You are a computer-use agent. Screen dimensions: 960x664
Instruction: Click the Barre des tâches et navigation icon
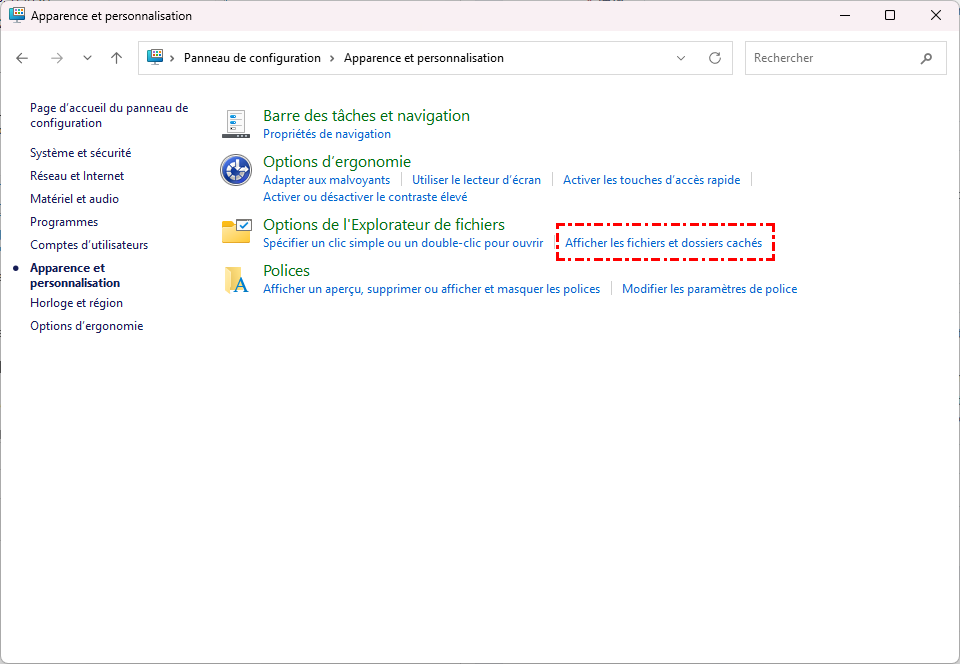(236, 124)
